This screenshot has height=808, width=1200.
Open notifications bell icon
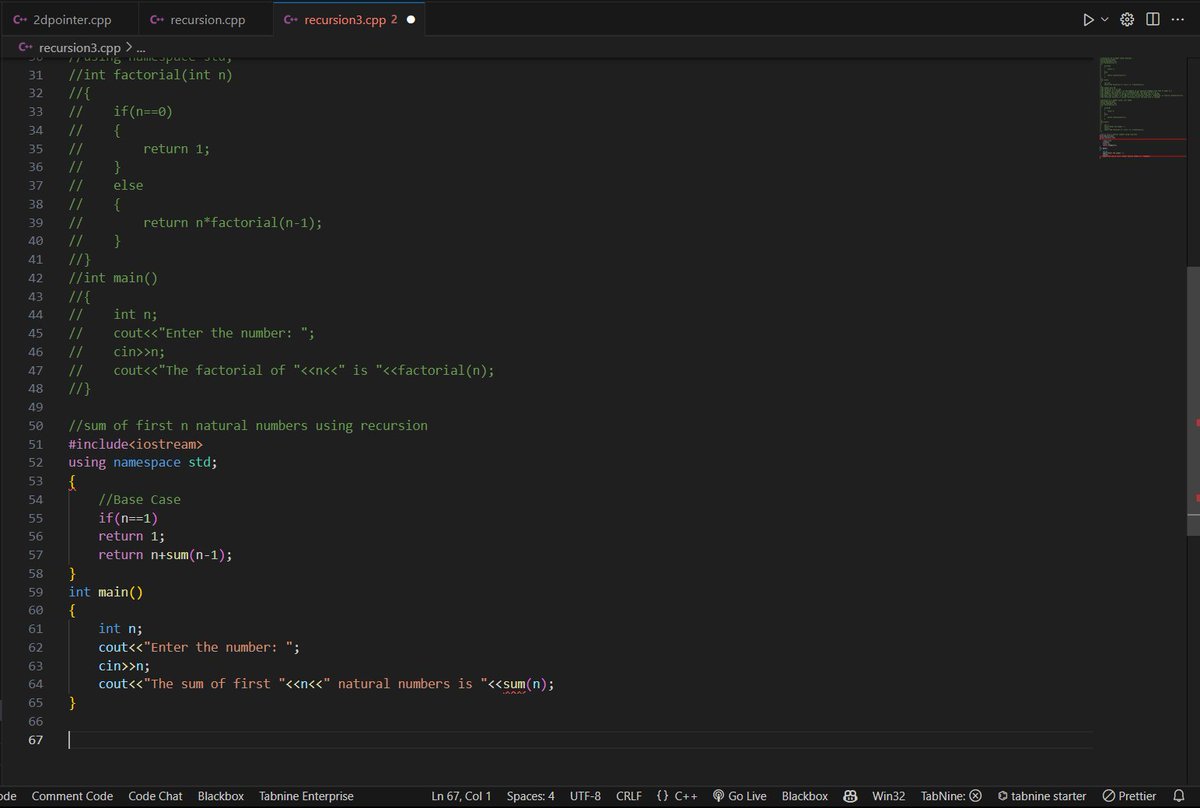click(x=1178, y=796)
